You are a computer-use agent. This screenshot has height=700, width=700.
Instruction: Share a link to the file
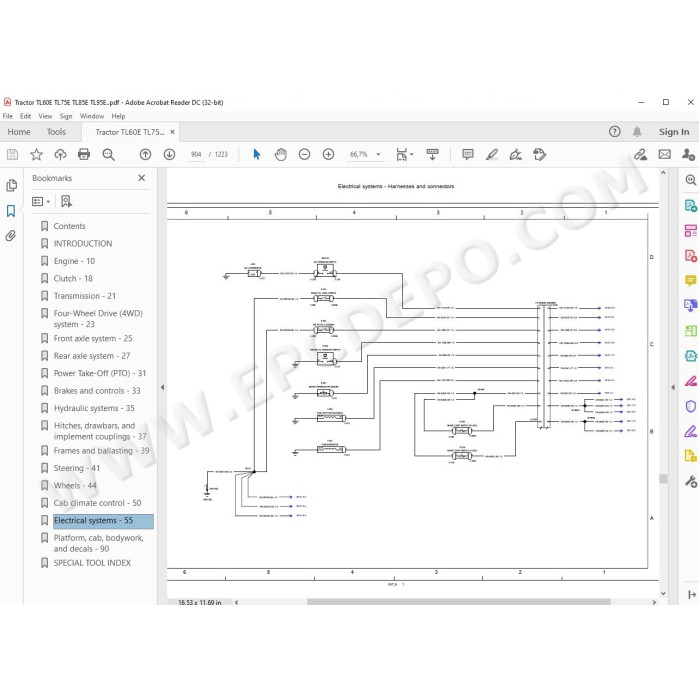tap(641, 154)
